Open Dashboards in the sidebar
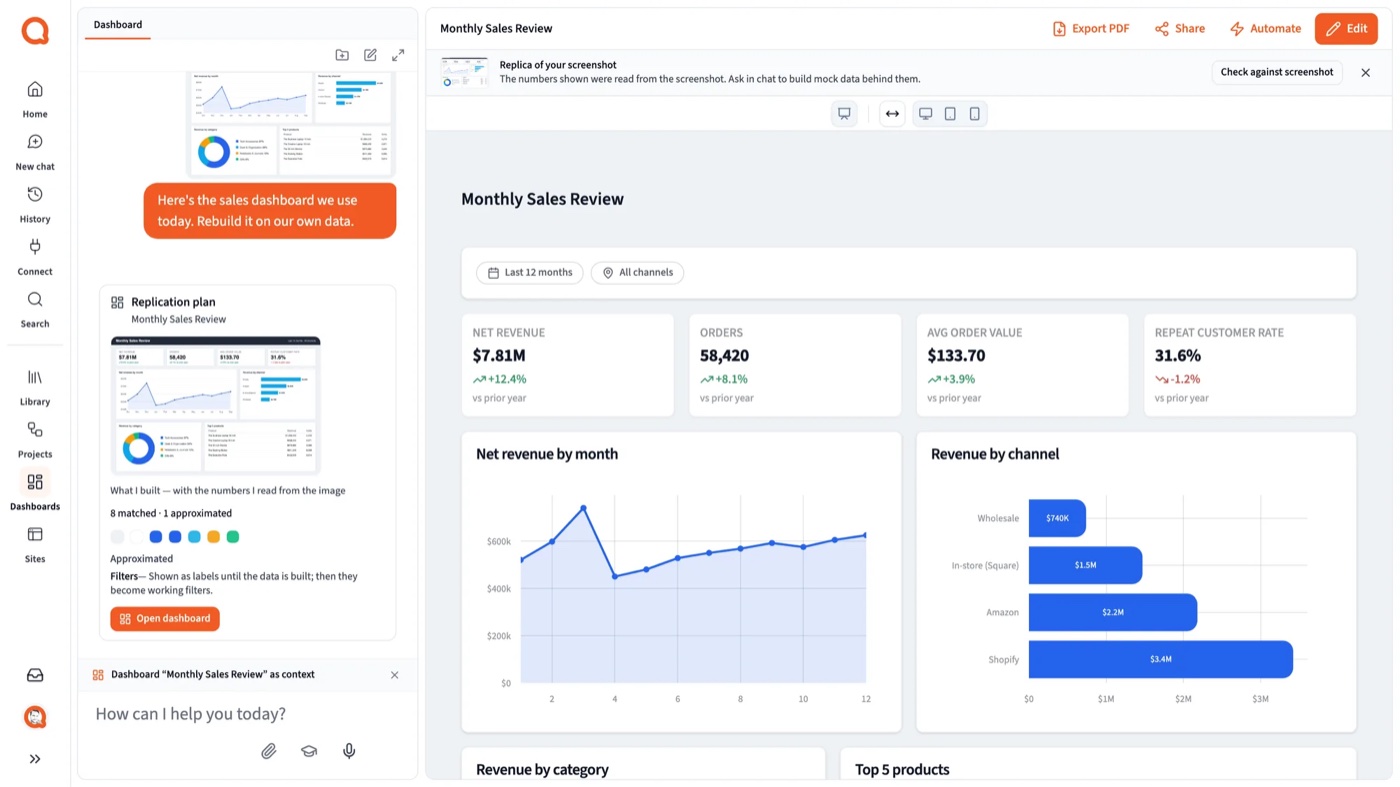1400x787 pixels. point(35,492)
